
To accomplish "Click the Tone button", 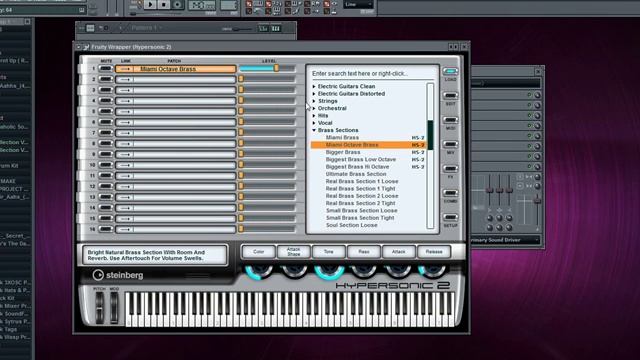I will pos(329,252).
